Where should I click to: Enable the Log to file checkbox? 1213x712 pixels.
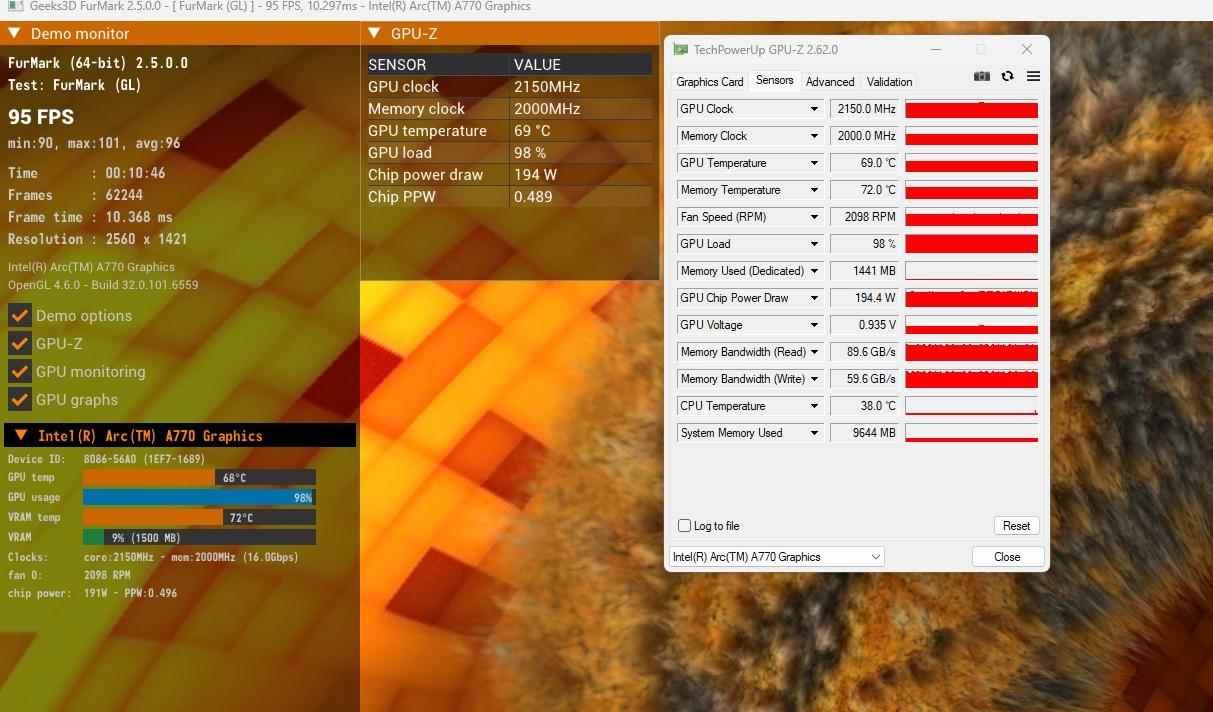point(685,526)
